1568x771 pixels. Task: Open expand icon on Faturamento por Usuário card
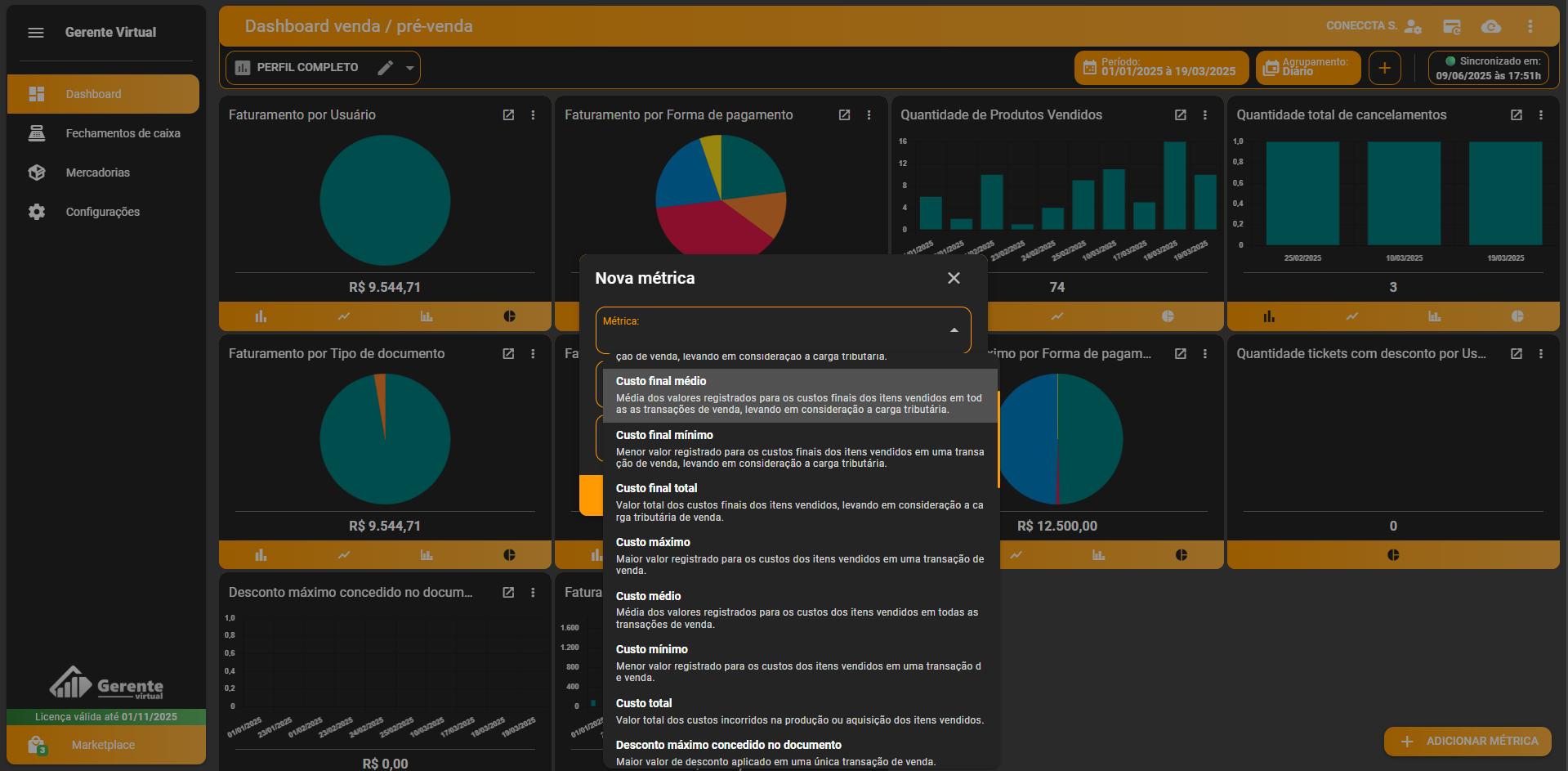tap(508, 115)
